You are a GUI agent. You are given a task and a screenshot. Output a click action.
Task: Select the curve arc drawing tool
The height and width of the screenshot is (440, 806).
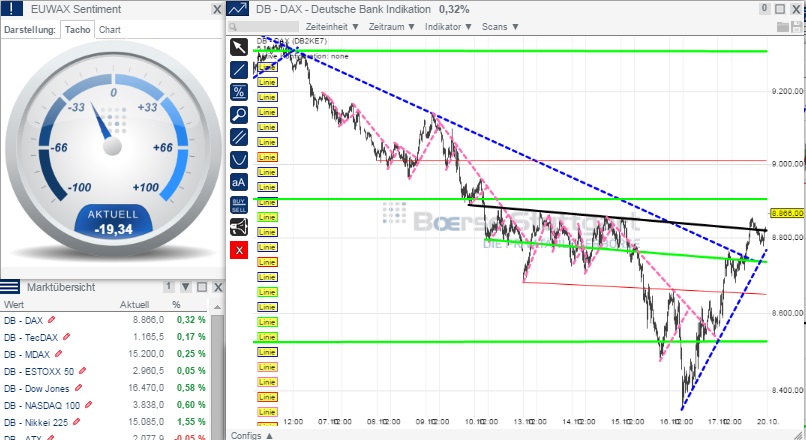(x=239, y=160)
